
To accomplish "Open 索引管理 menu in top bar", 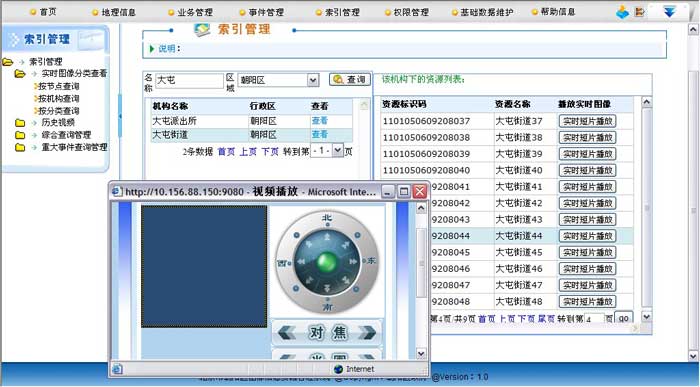I will tap(342, 12).
